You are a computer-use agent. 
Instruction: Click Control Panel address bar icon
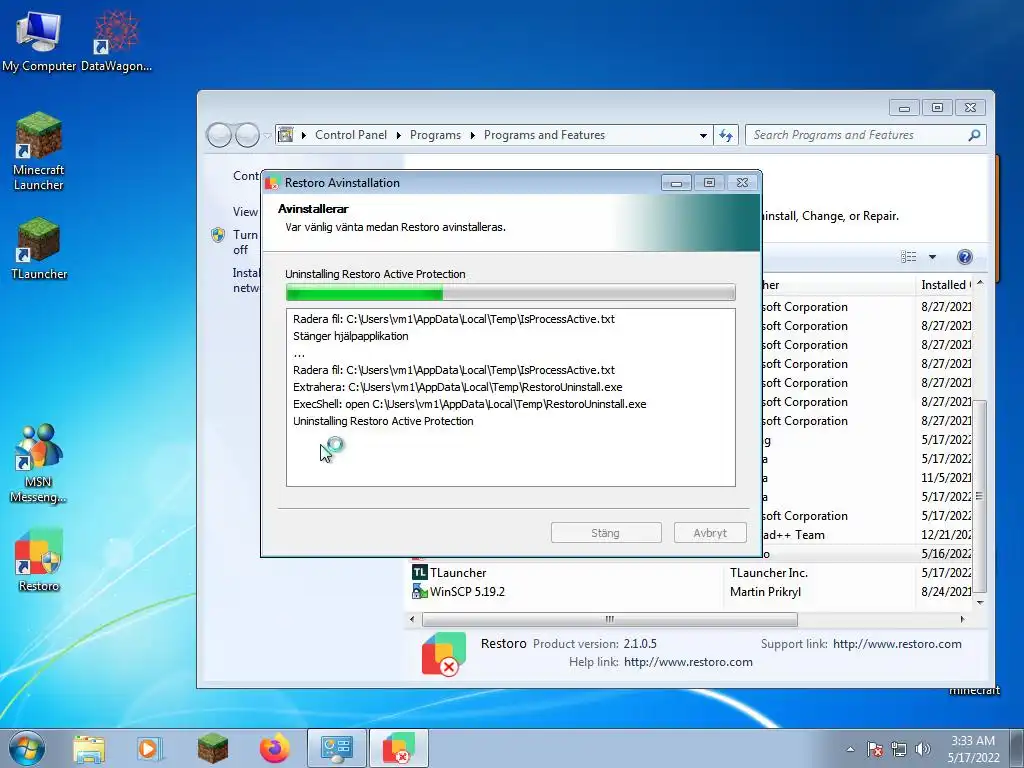[286, 135]
